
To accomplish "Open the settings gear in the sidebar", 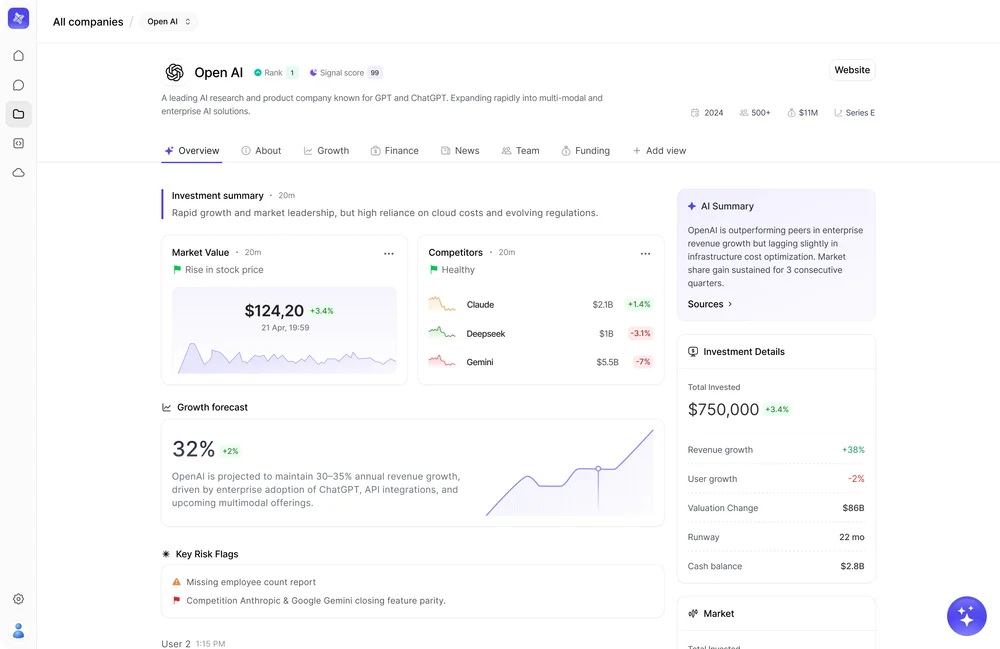I will click(x=18, y=599).
